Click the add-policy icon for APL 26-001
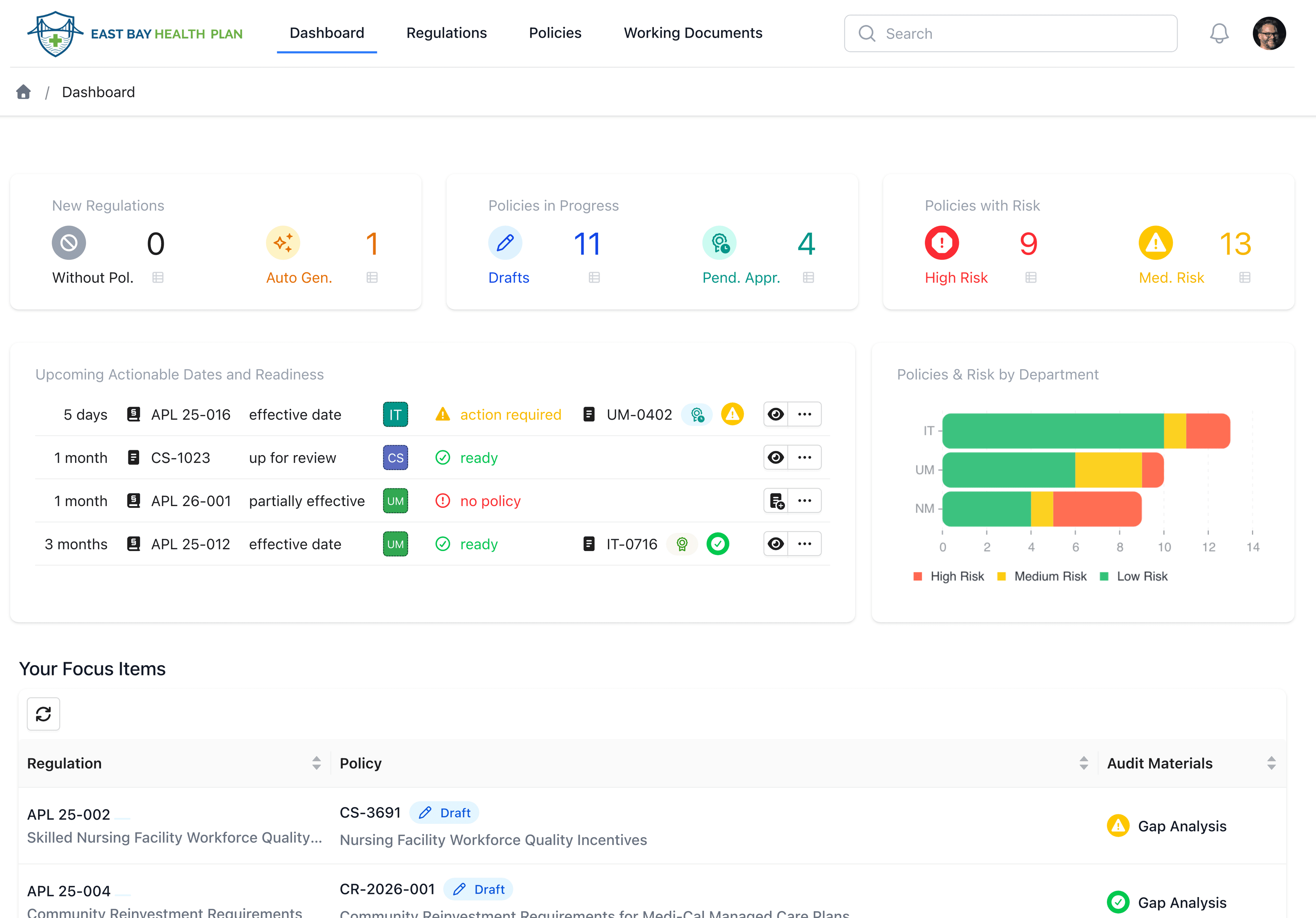Image resolution: width=1316 pixels, height=918 pixels. (776, 501)
